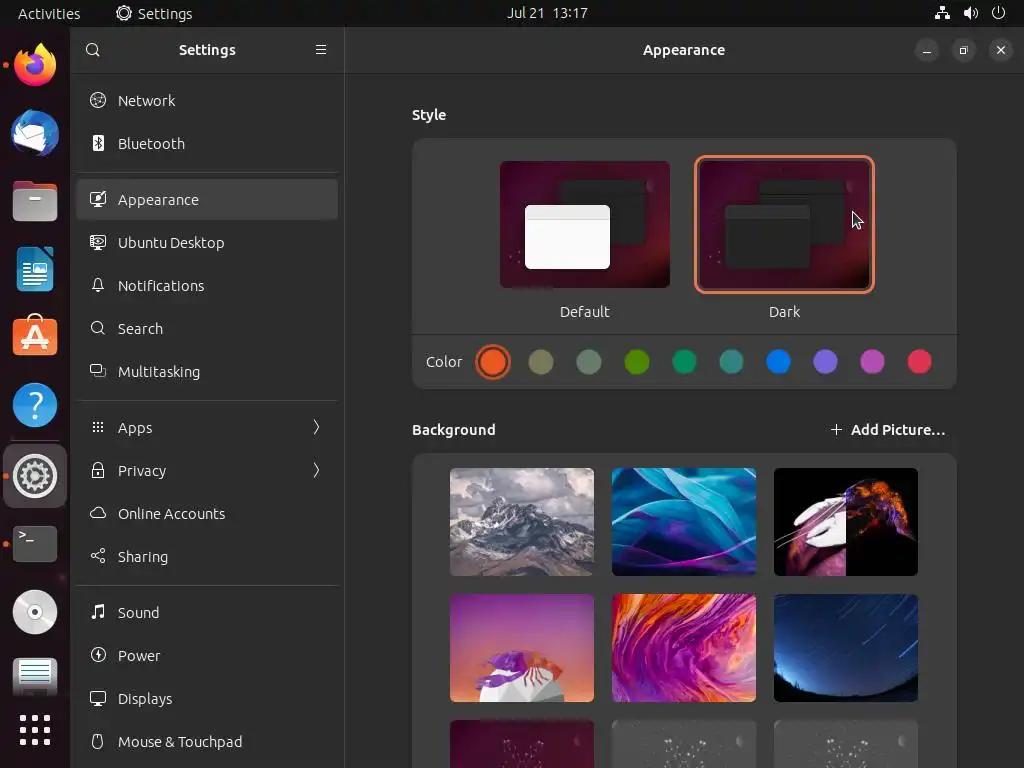
Task: Choose the blue accent color
Action: [778, 362]
